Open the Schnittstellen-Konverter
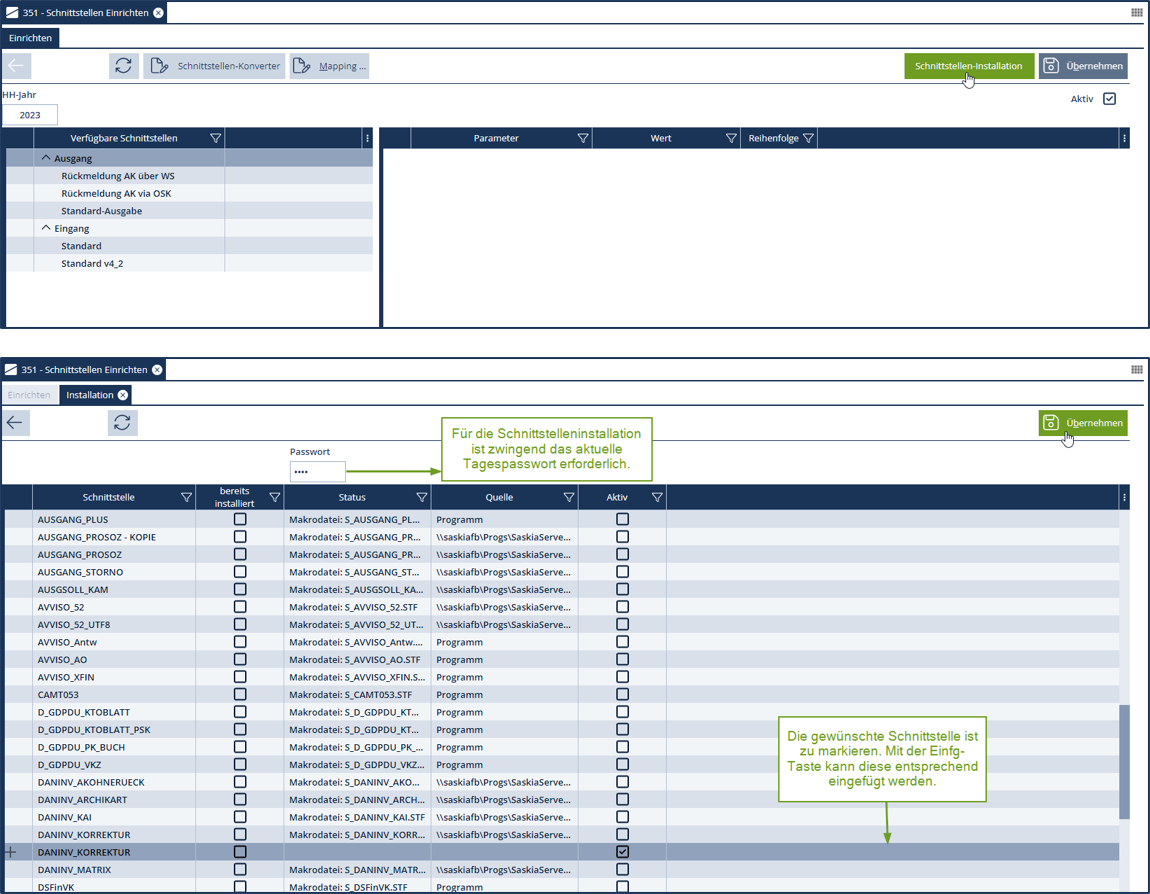The image size is (1150, 894). (214, 66)
